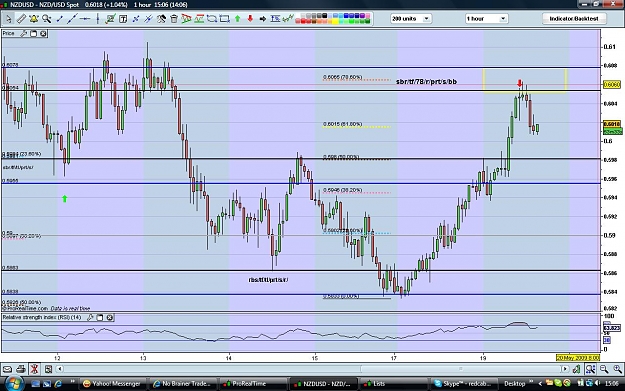Open the 200 units dropdown
The image size is (625, 391).
tap(411, 19)
